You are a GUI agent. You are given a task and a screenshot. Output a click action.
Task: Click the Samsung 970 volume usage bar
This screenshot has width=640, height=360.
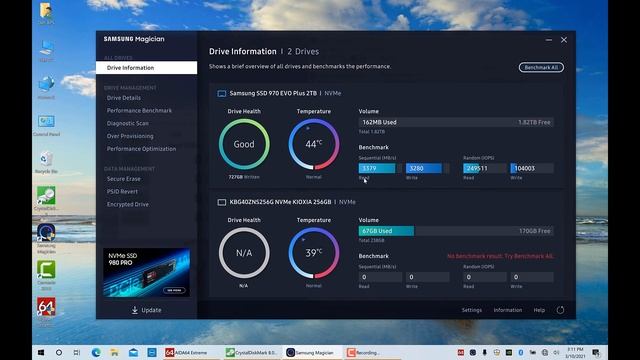coord(456,122)
